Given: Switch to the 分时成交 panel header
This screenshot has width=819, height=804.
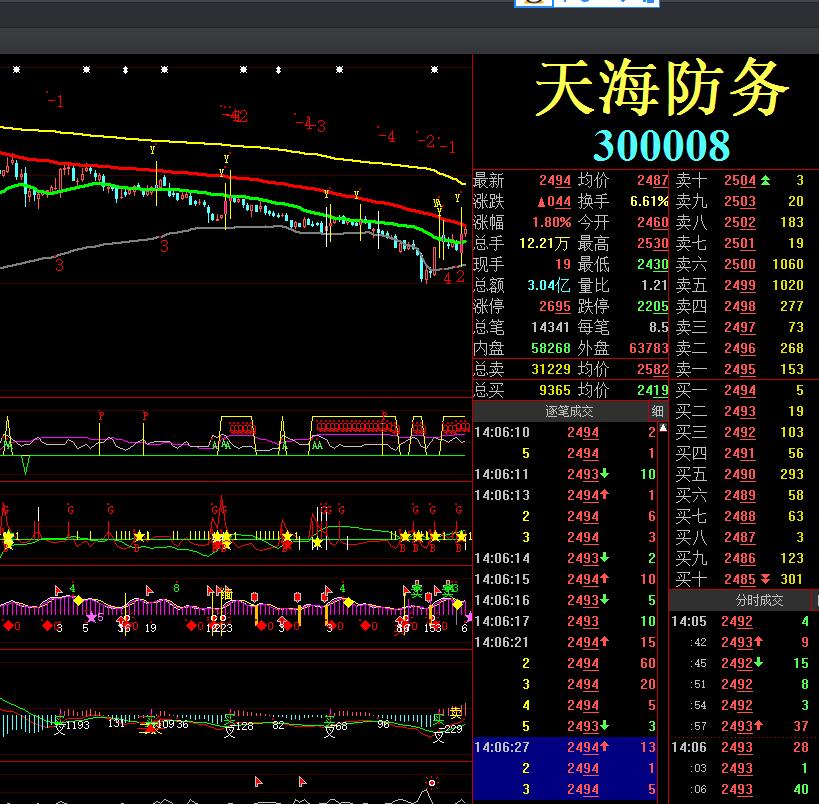Looking at the screenshot, I should pyautogui.click(x=759, y=600).
